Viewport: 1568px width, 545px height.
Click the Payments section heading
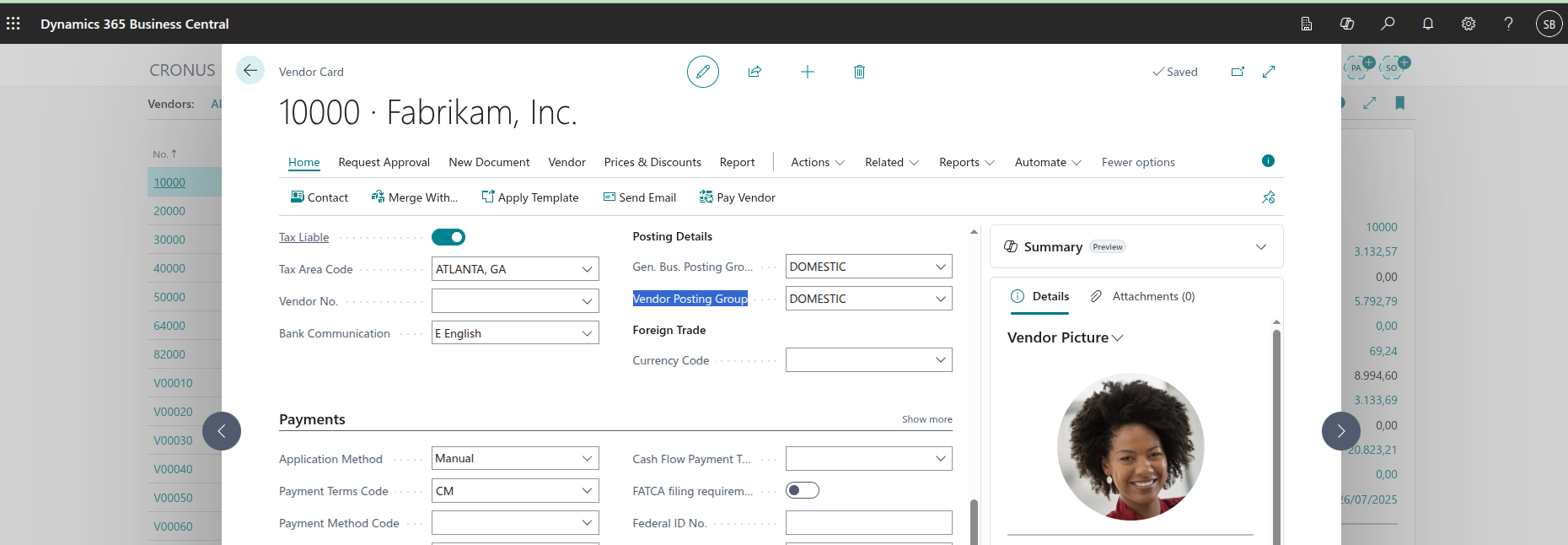(x=312, y=419)
